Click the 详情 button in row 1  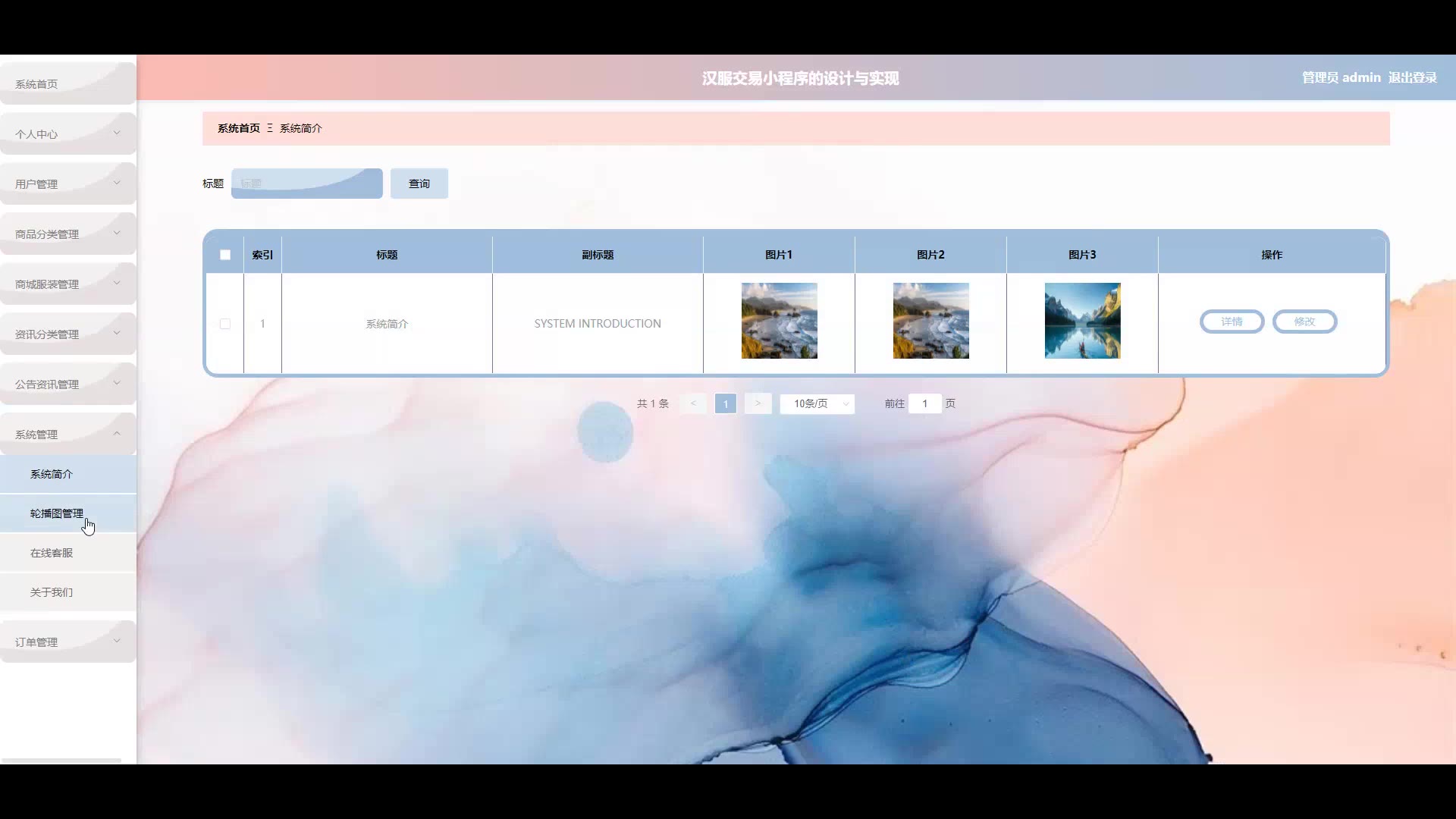(x=1232, y=322)
